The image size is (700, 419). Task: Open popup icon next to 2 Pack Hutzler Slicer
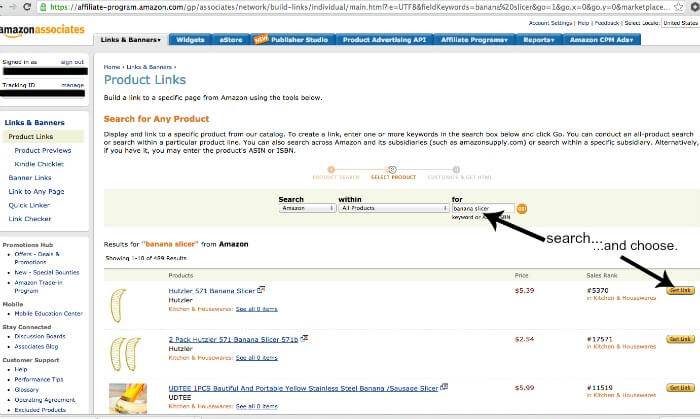point(304,338)
